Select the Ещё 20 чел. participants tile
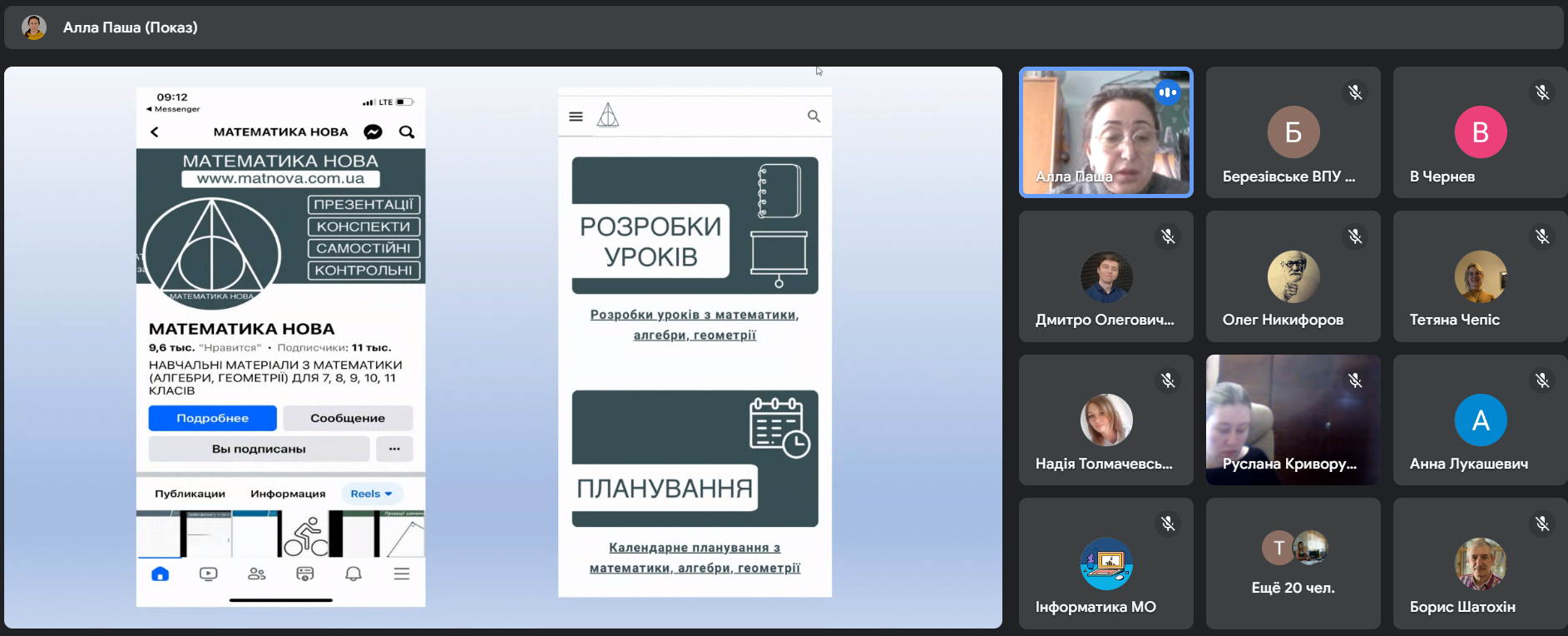The height and width of the screenshot is (636, 1568). [x=1293, y=564]
